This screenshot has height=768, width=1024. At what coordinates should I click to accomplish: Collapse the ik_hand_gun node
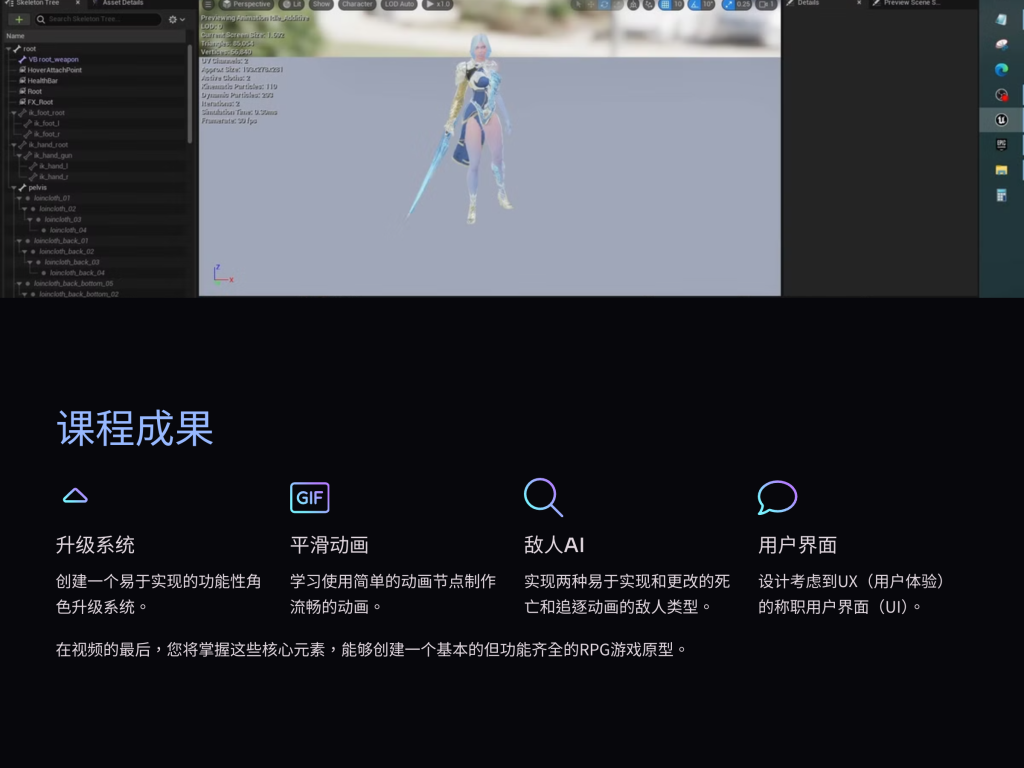19,155
